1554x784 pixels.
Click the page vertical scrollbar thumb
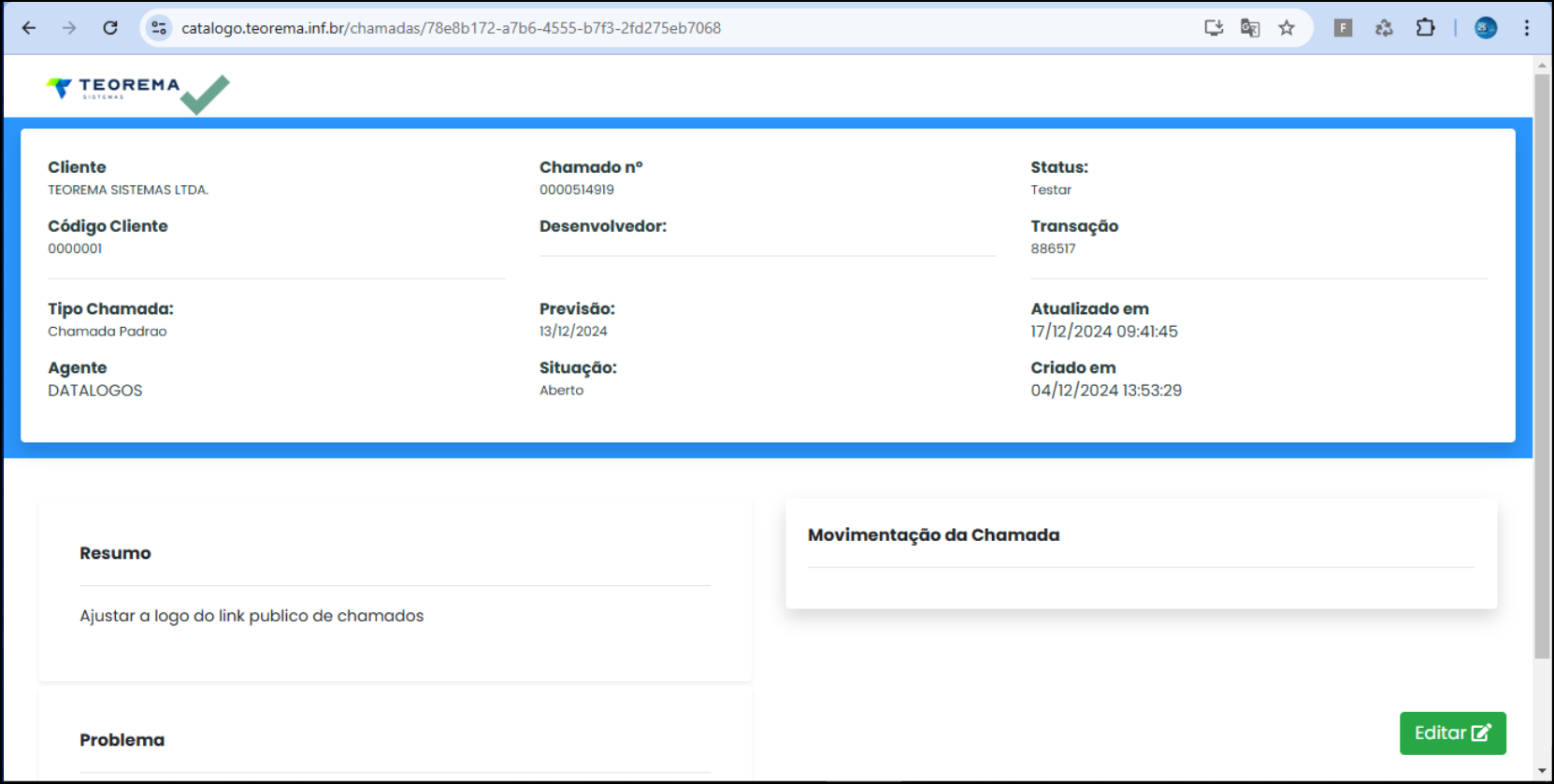1542,366
